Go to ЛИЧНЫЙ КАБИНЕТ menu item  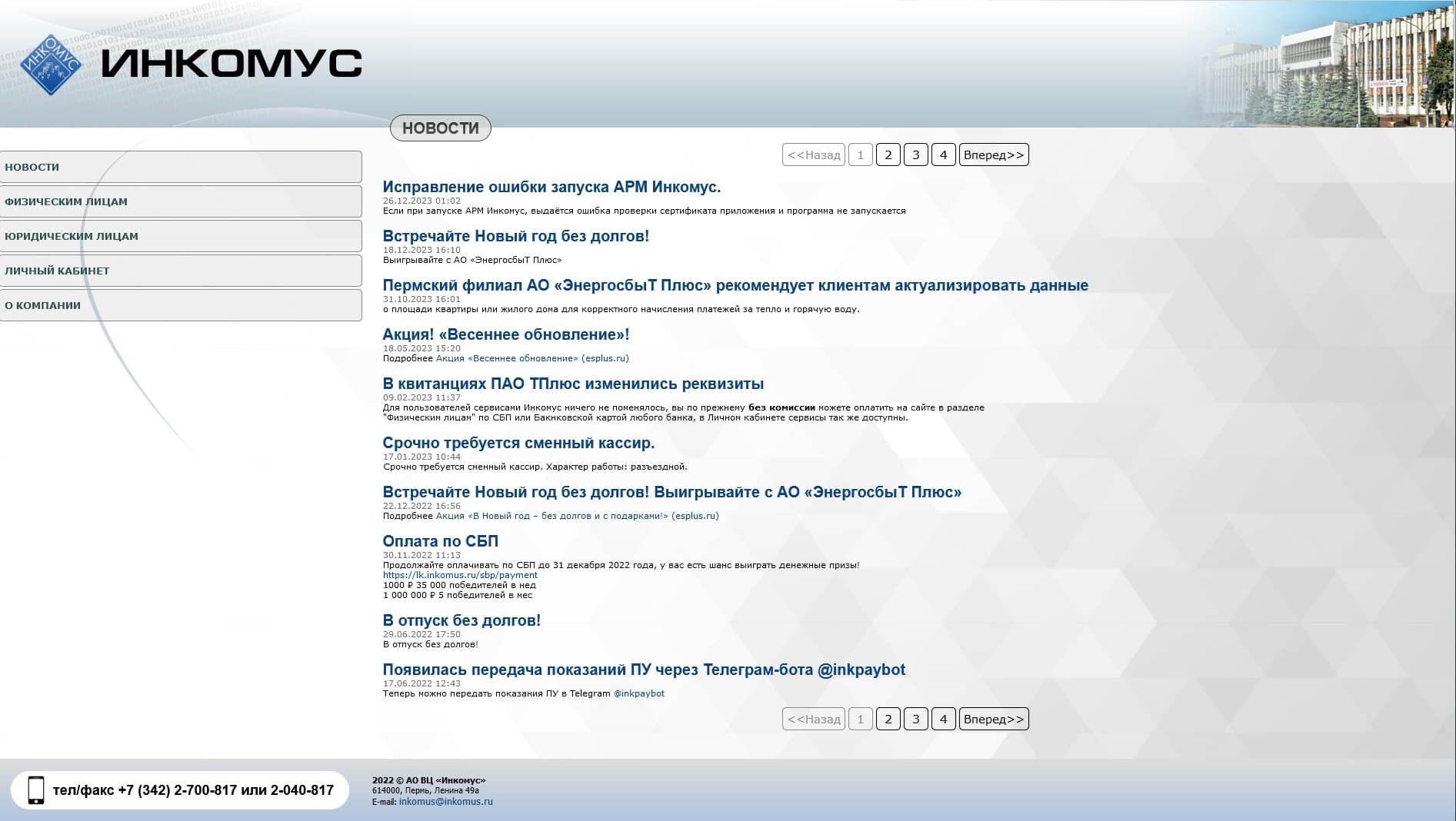click(x=181, y=271)
